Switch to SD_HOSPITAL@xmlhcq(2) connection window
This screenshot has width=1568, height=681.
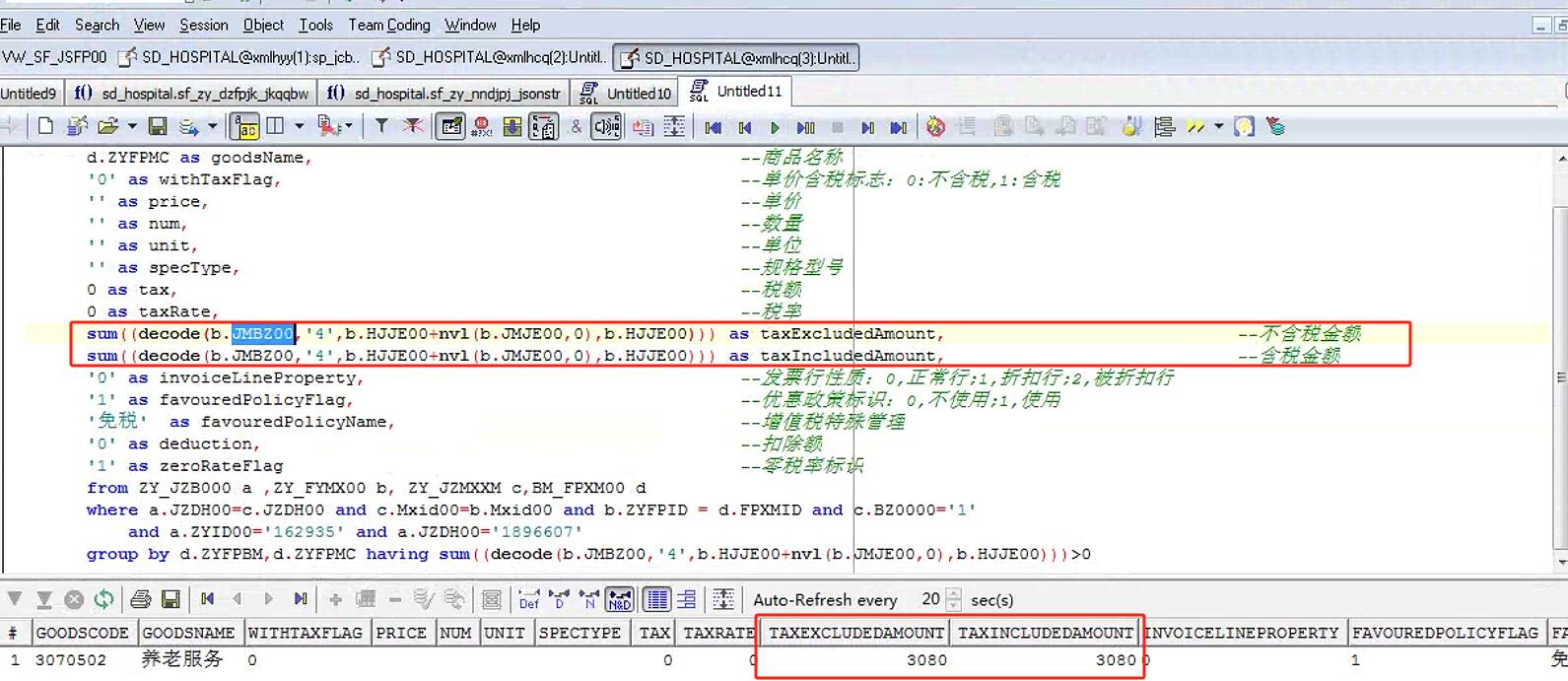tap(489, 58)
